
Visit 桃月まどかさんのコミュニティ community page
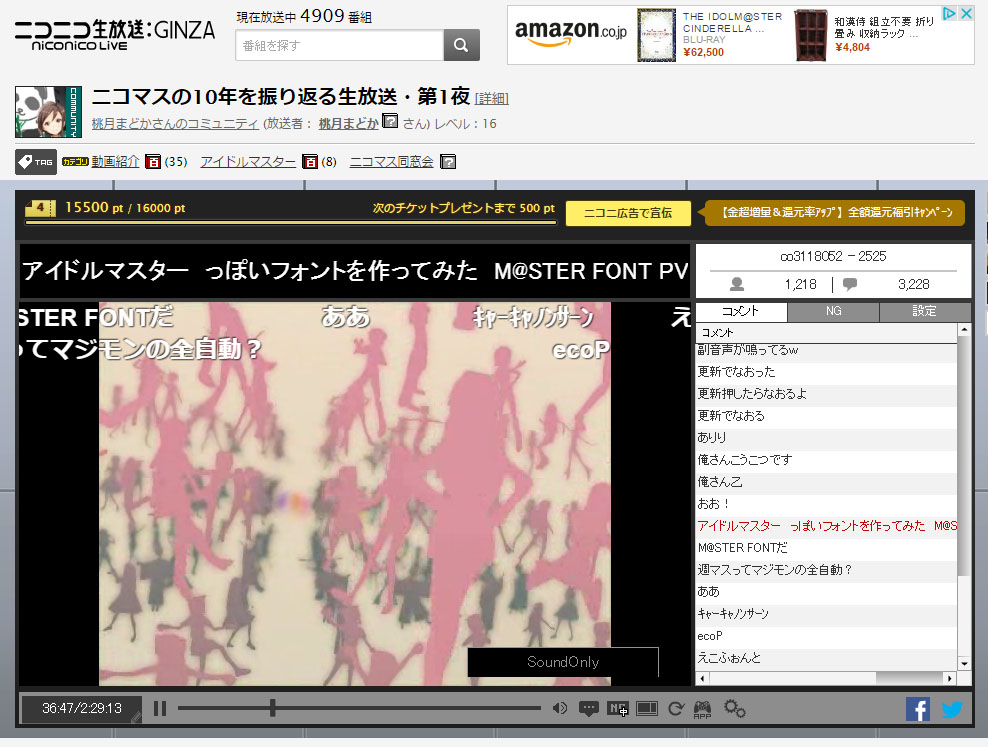click(x=175, y=123)
